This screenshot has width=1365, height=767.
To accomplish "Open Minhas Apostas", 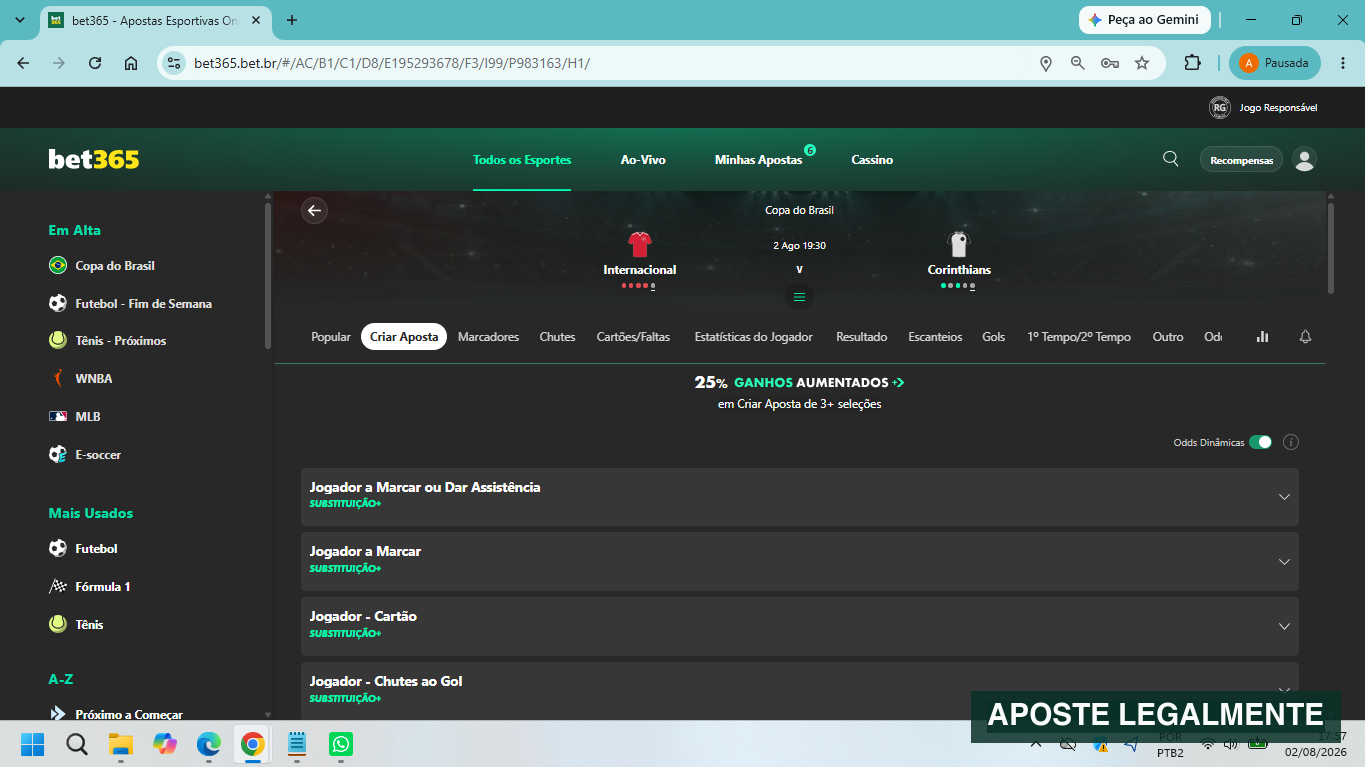I will pos(758,160).
